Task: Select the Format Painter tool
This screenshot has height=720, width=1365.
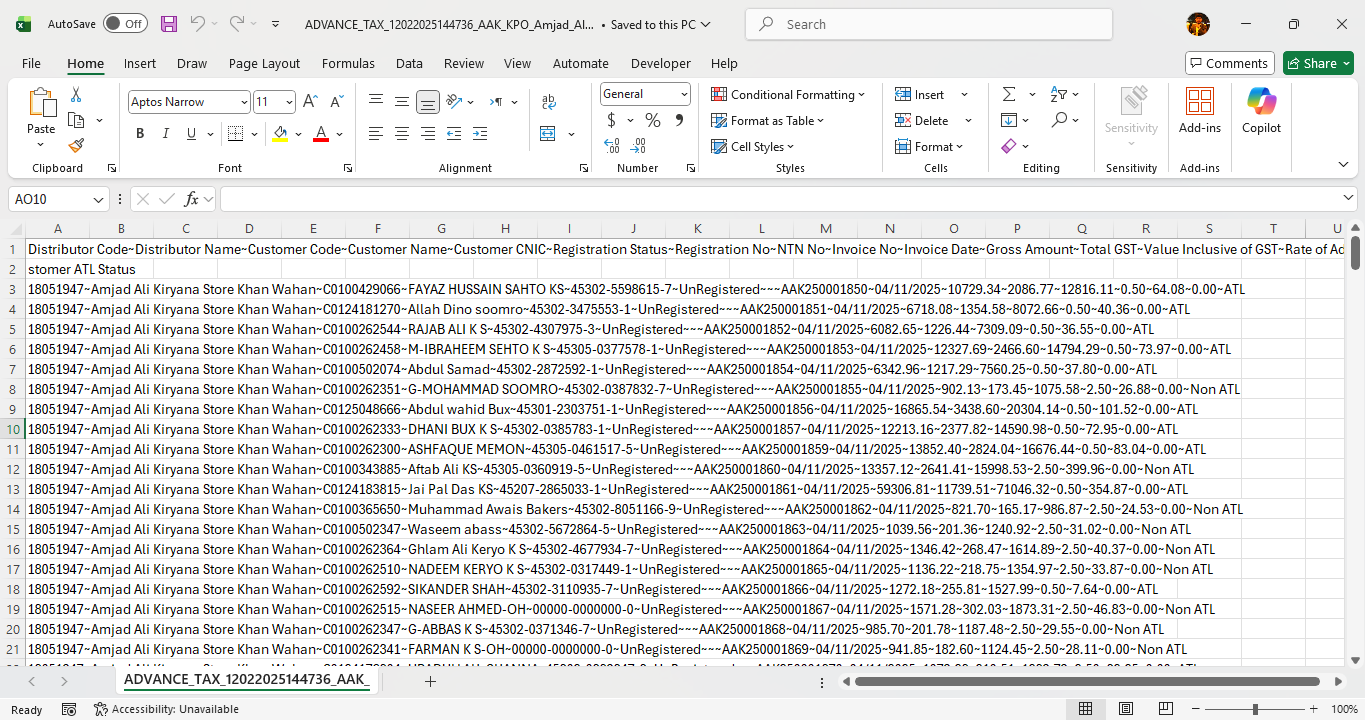Action: tap(76, 145)
